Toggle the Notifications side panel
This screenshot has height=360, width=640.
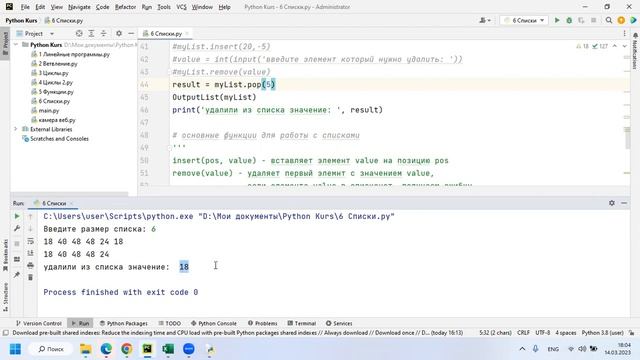click(635, 51)
